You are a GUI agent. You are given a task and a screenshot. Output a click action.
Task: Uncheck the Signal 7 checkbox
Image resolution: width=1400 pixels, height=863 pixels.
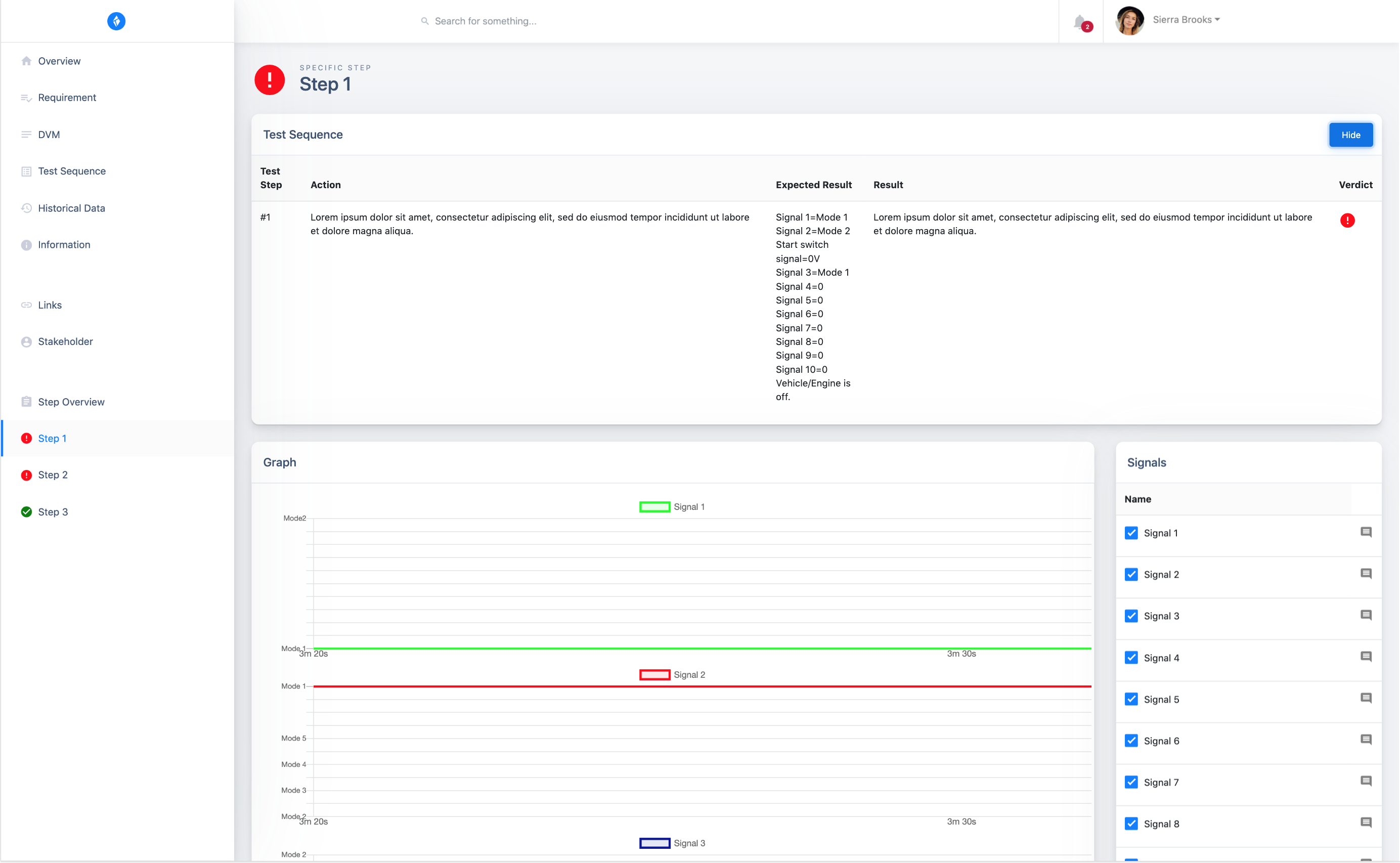point(1131,783)
